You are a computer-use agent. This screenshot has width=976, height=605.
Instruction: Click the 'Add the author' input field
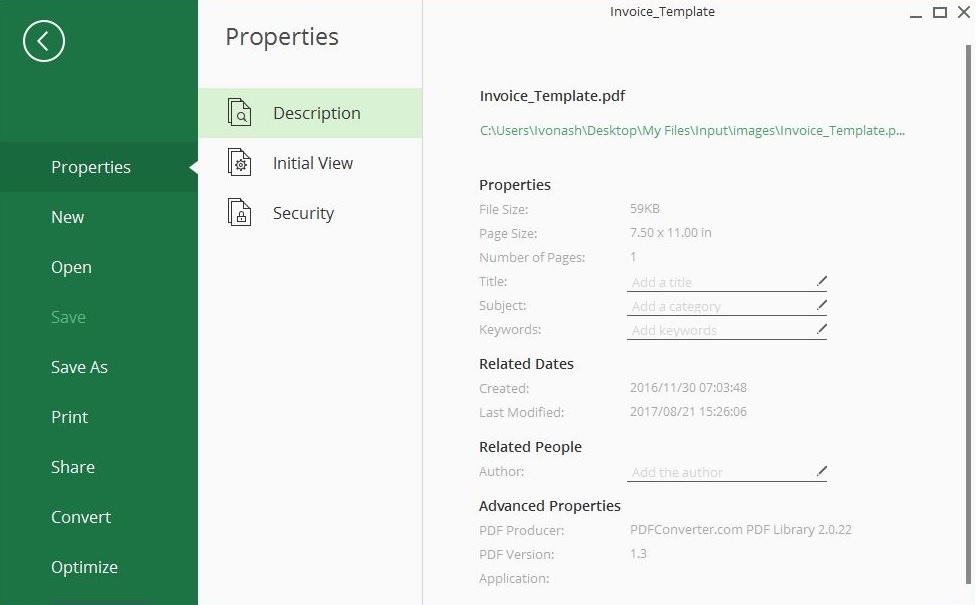point(718,472)
